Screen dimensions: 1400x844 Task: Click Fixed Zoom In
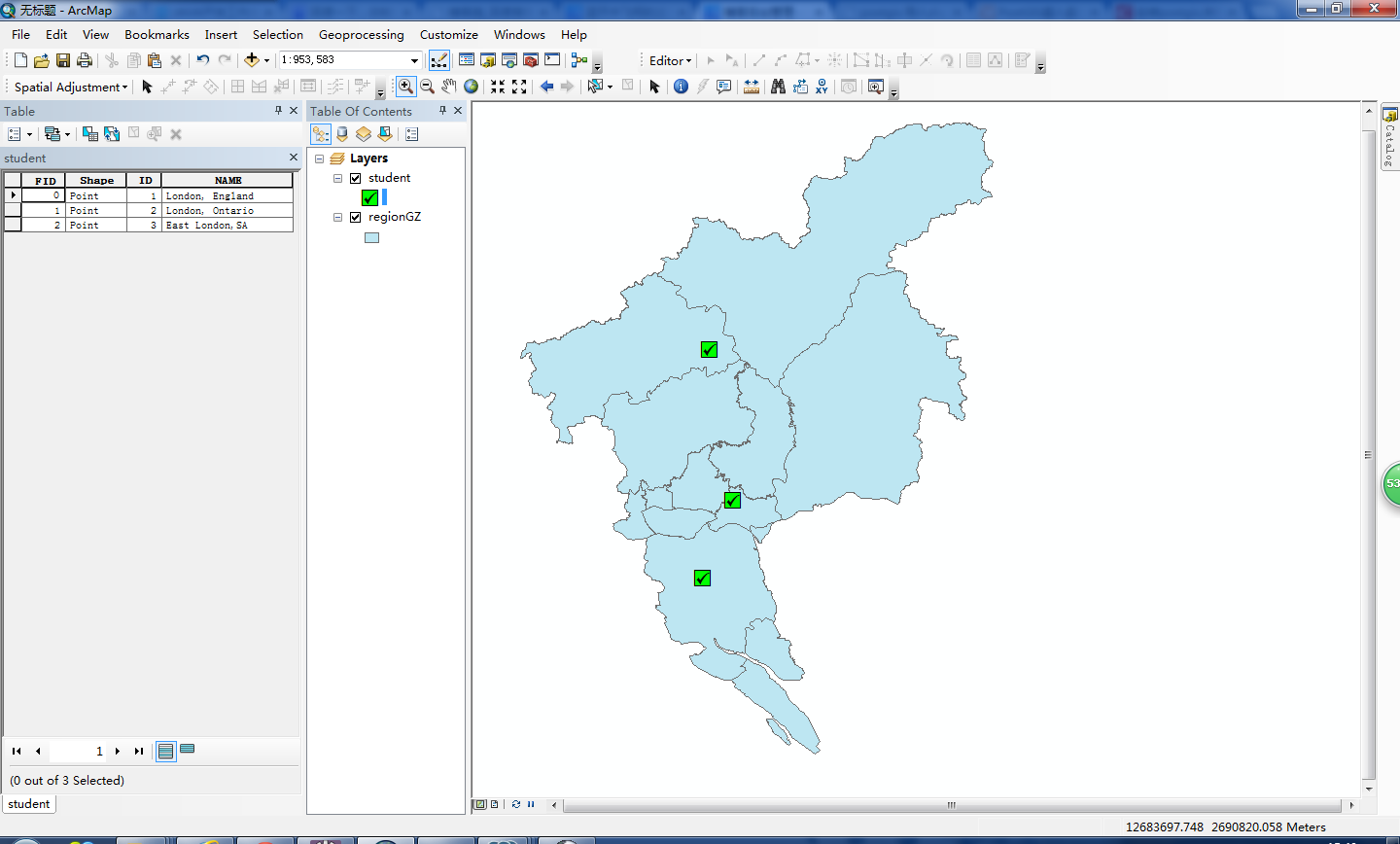[498, 87]
